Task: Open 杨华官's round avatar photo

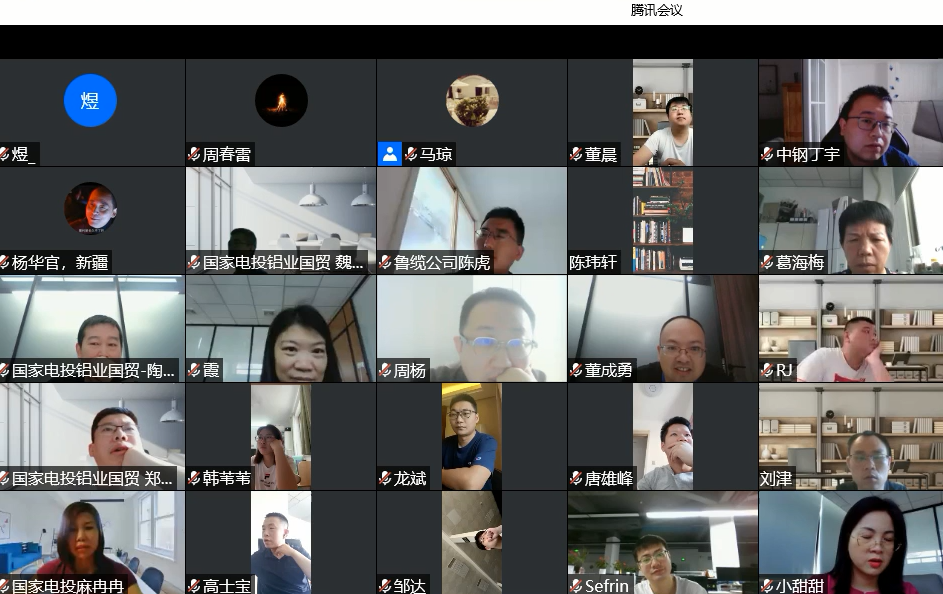Action: (90, 208)
